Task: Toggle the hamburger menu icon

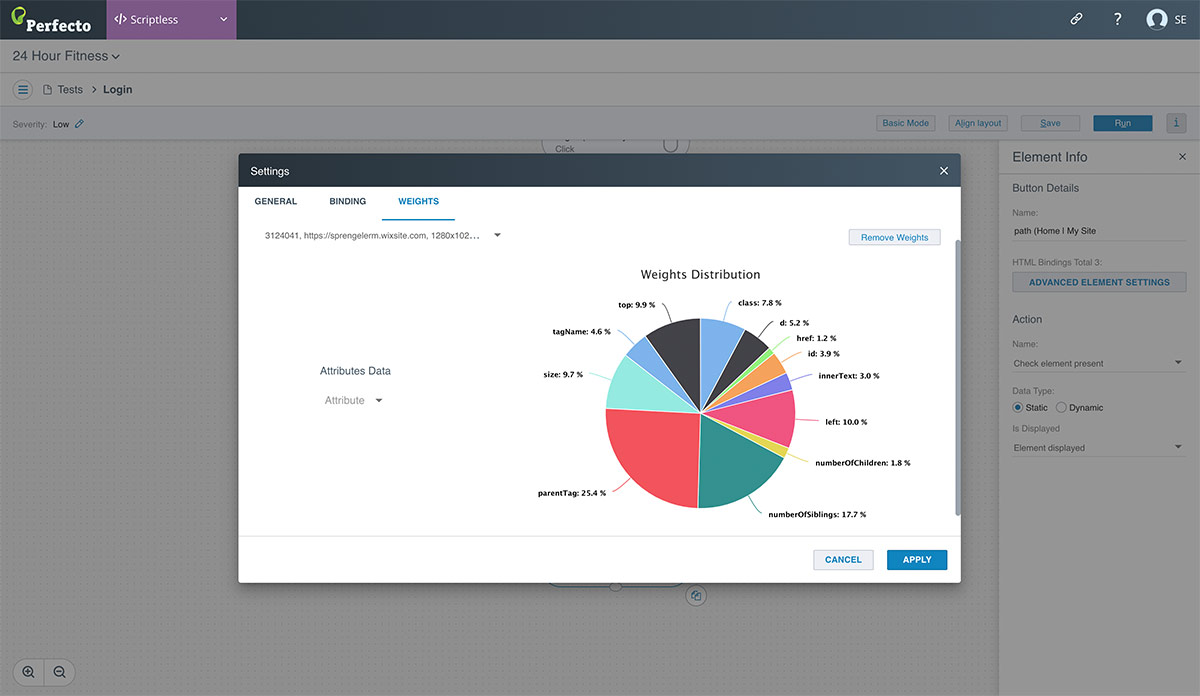Action: click(23, 89)
